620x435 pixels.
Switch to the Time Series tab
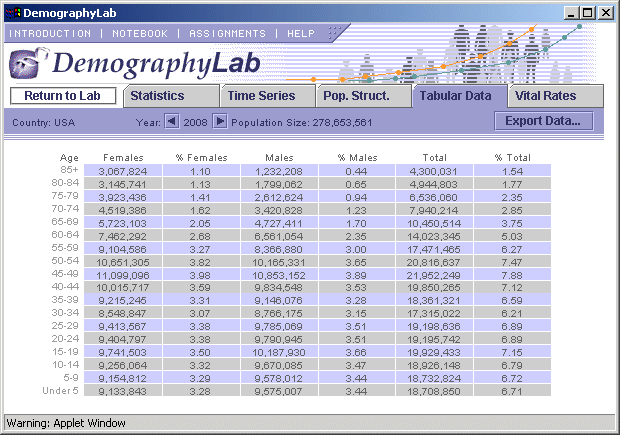tap(268, 96)
